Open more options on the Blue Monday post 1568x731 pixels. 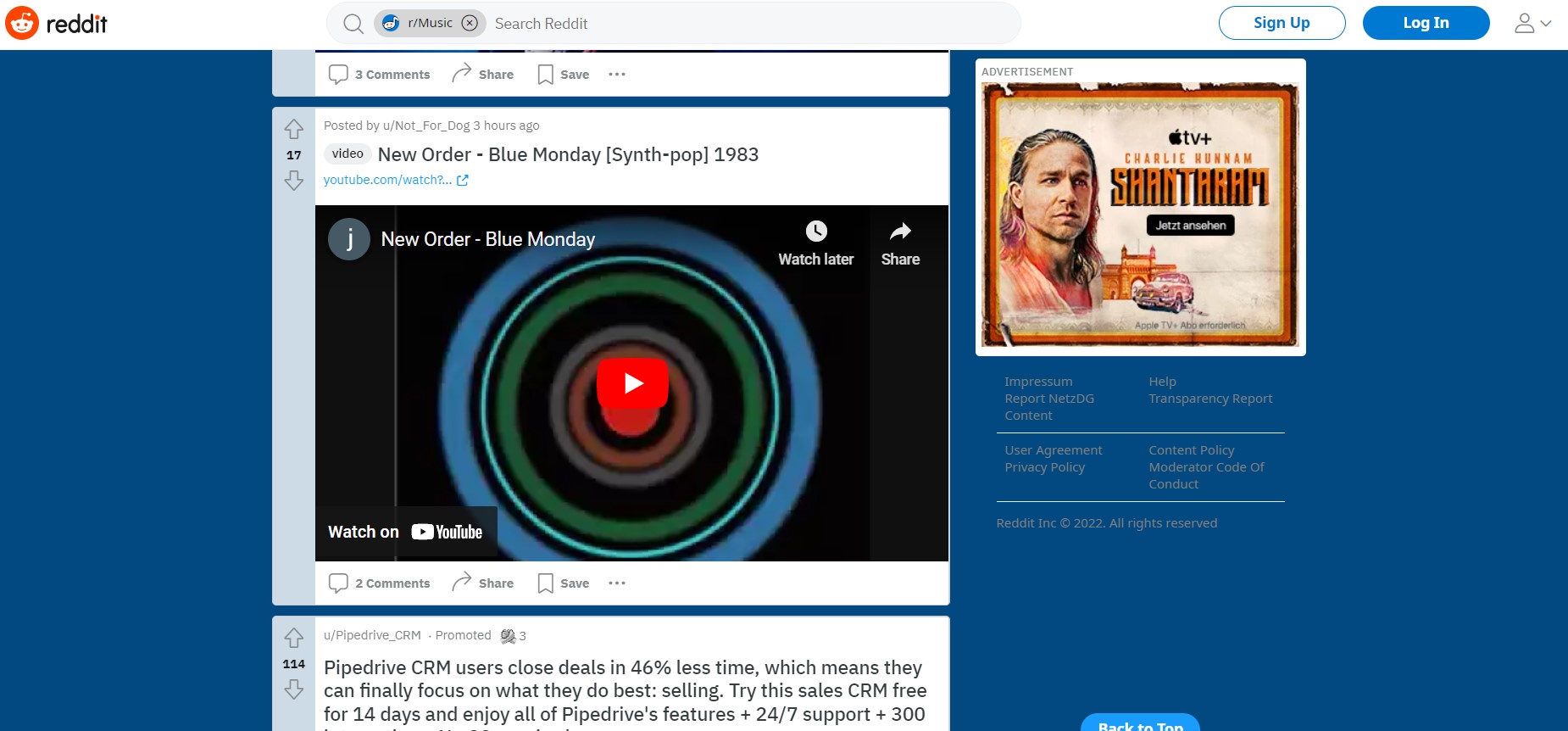tap(617, 583)
